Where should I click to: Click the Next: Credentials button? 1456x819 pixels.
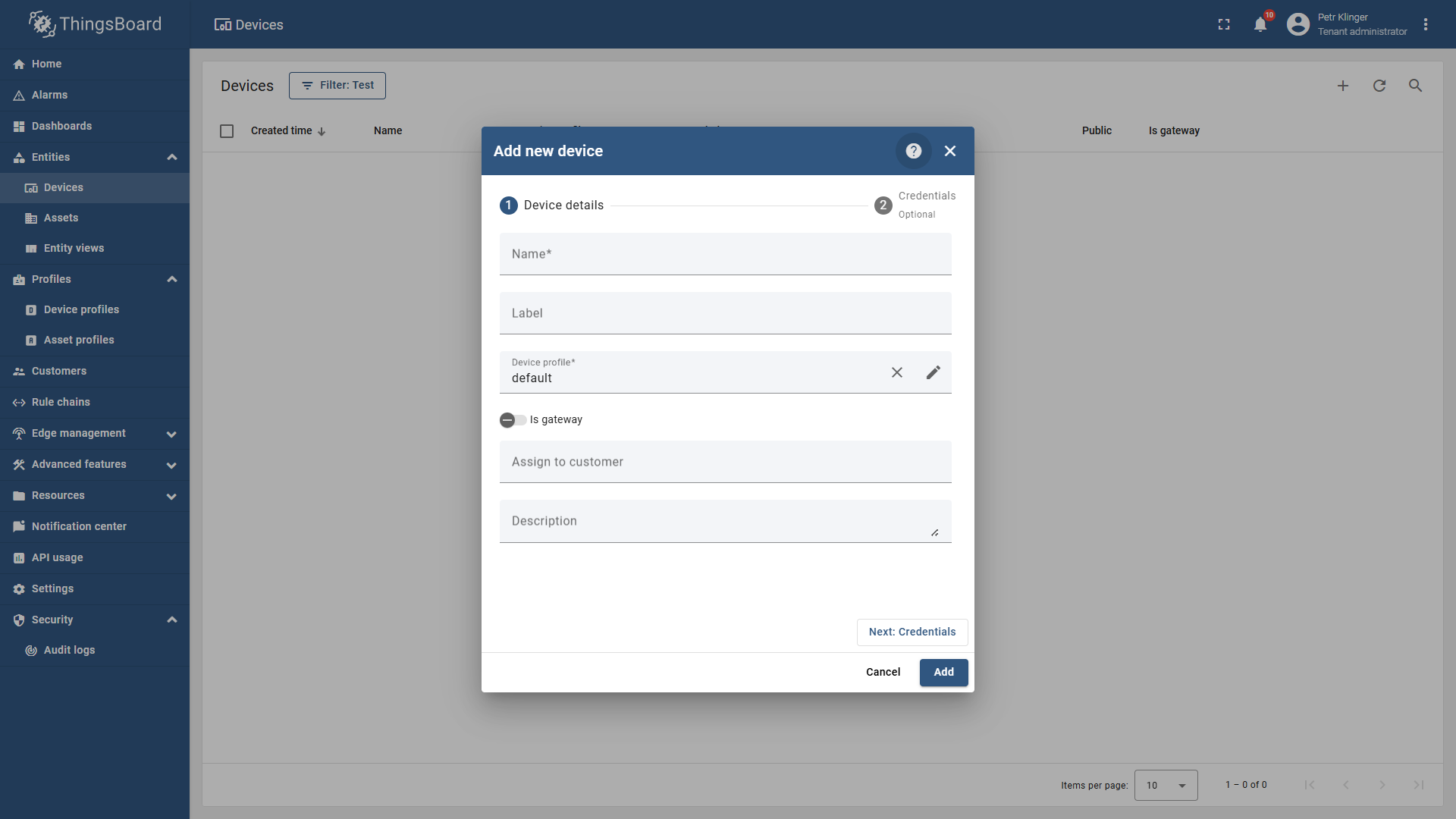point(912,632)
